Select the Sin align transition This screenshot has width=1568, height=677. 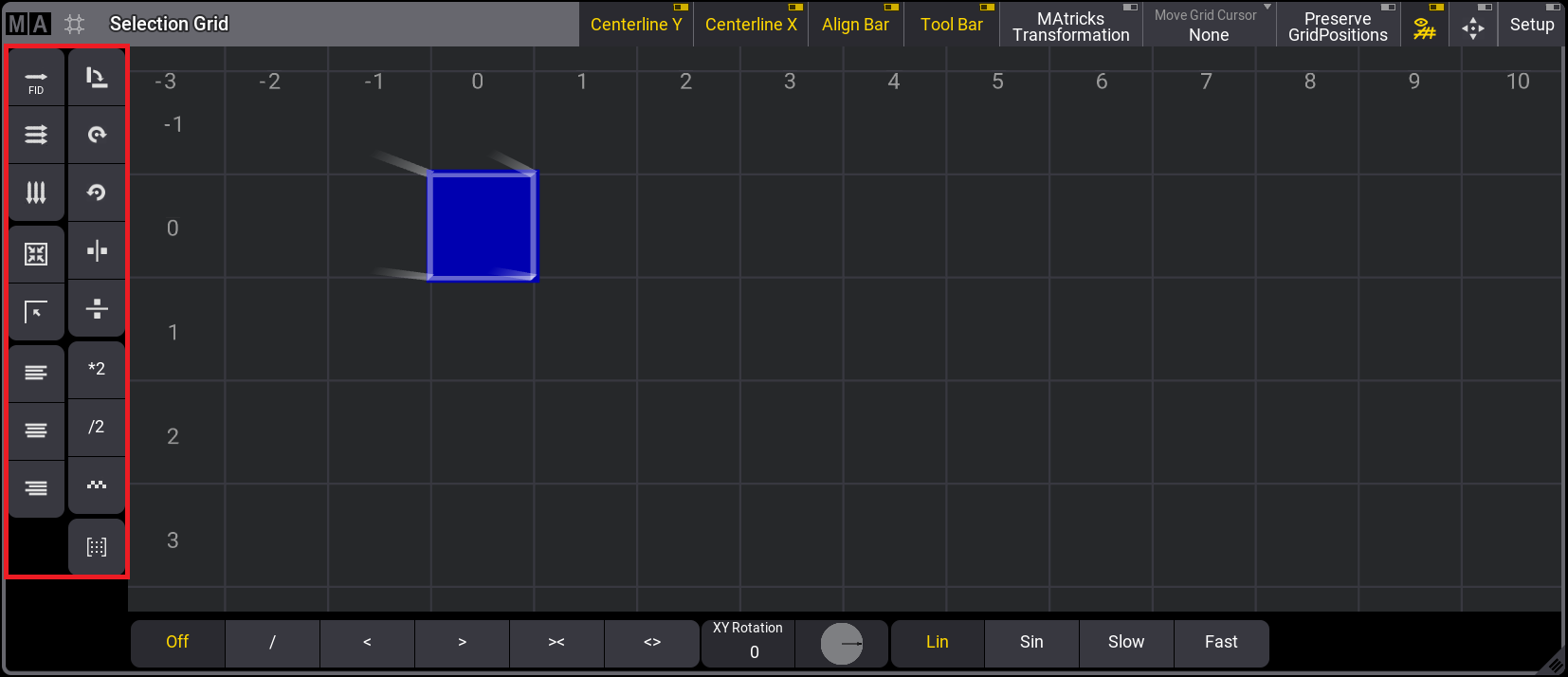click(1031, 642)
